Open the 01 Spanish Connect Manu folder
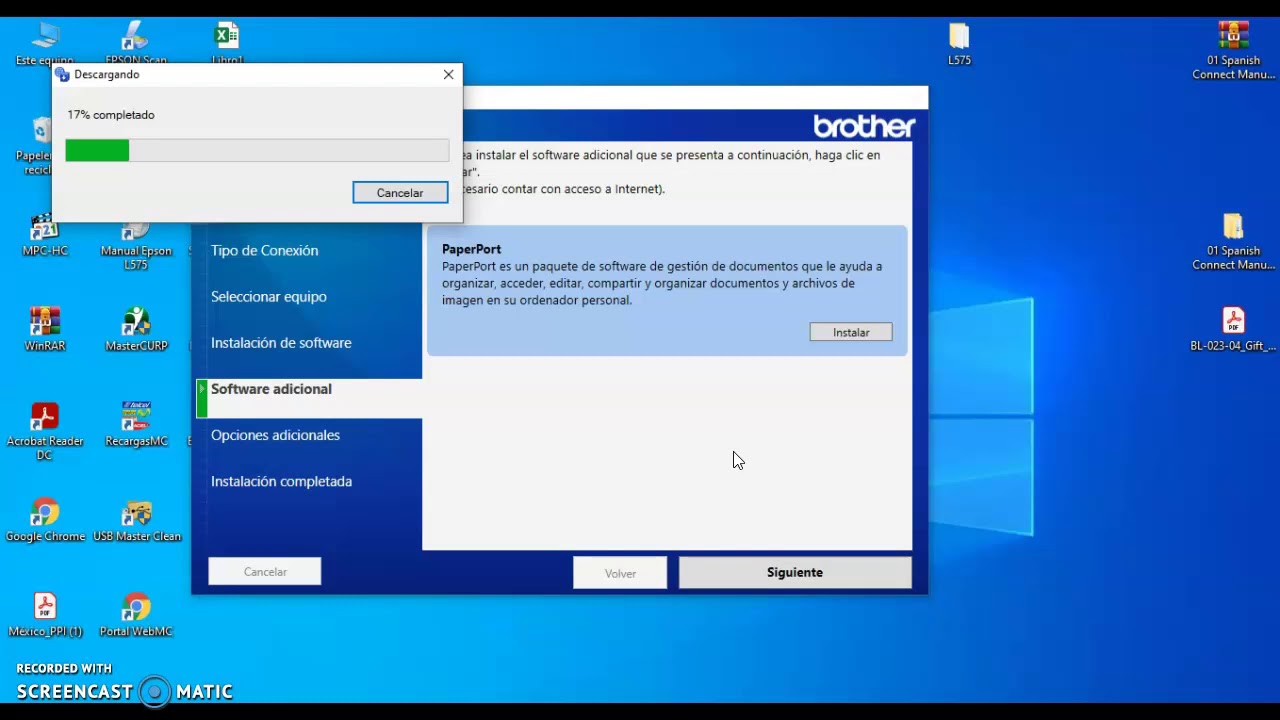 pyautogui.click(x=1233, y=241)
